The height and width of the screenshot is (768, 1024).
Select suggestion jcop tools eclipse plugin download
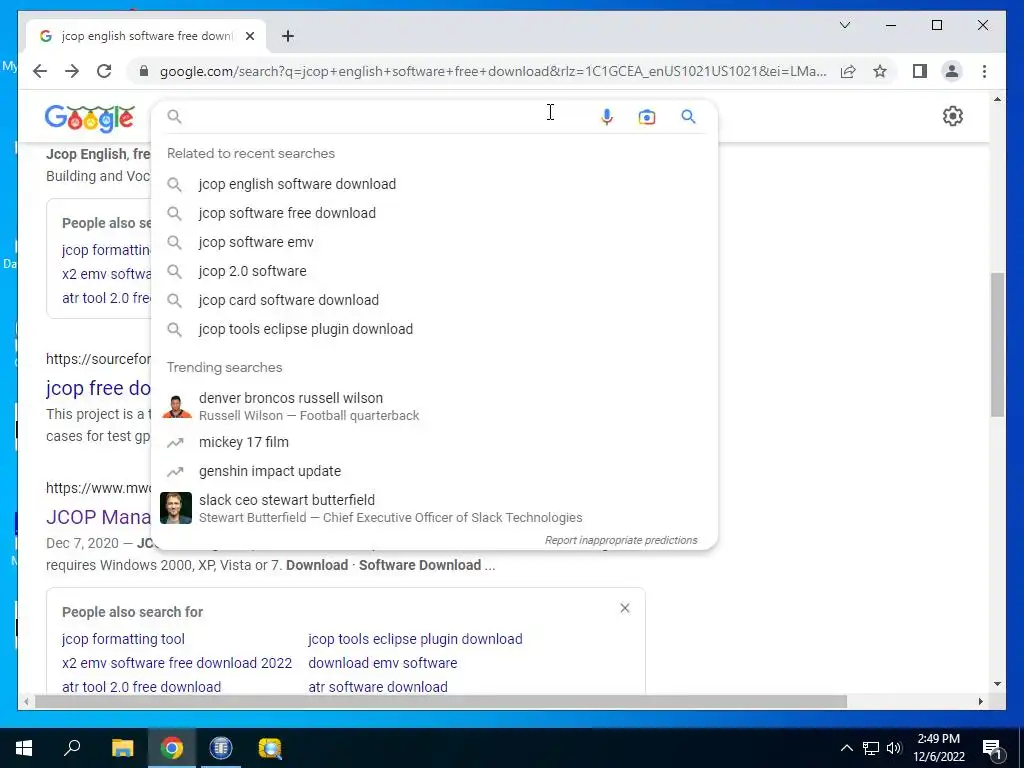coord(434,329)
